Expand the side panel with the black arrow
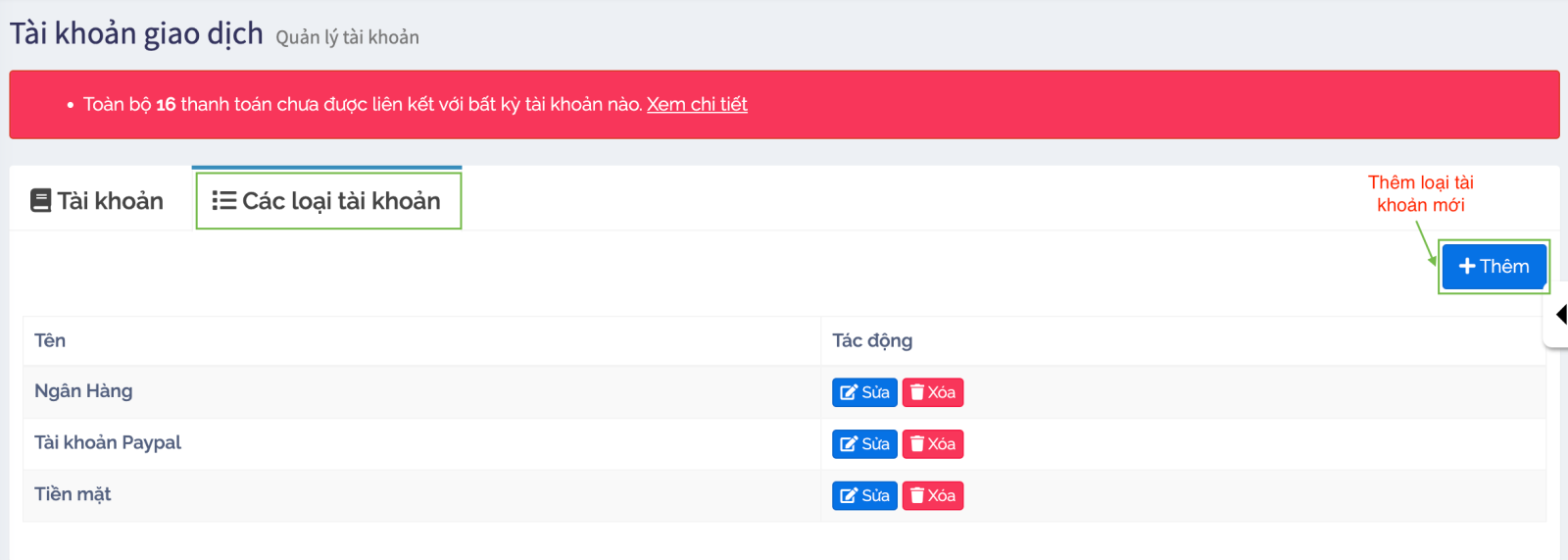Screen dimensions: 1568x560 (x=1560, y=315)
